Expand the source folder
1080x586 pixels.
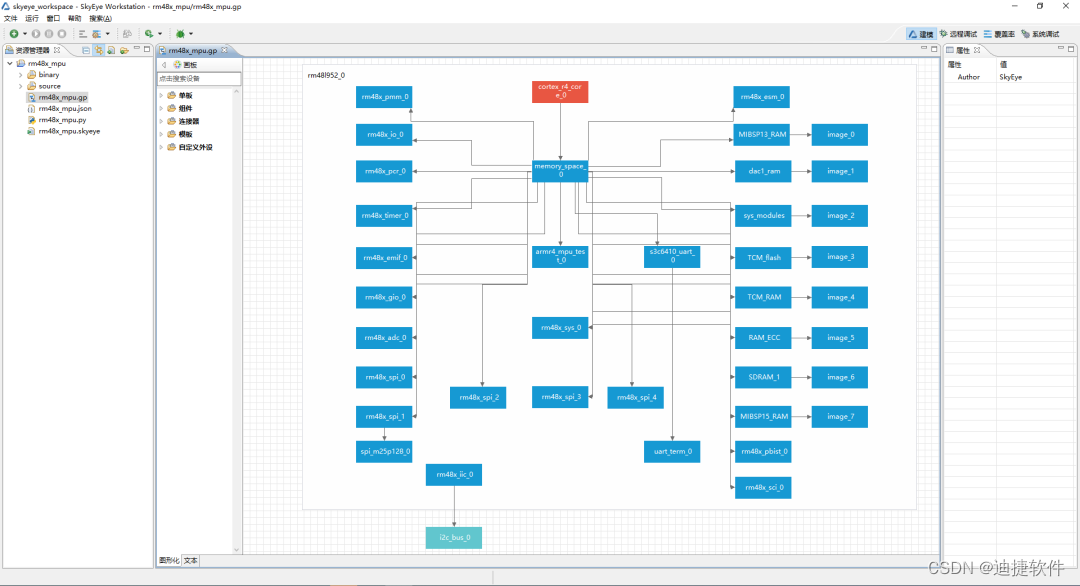[x=21, y=86]
